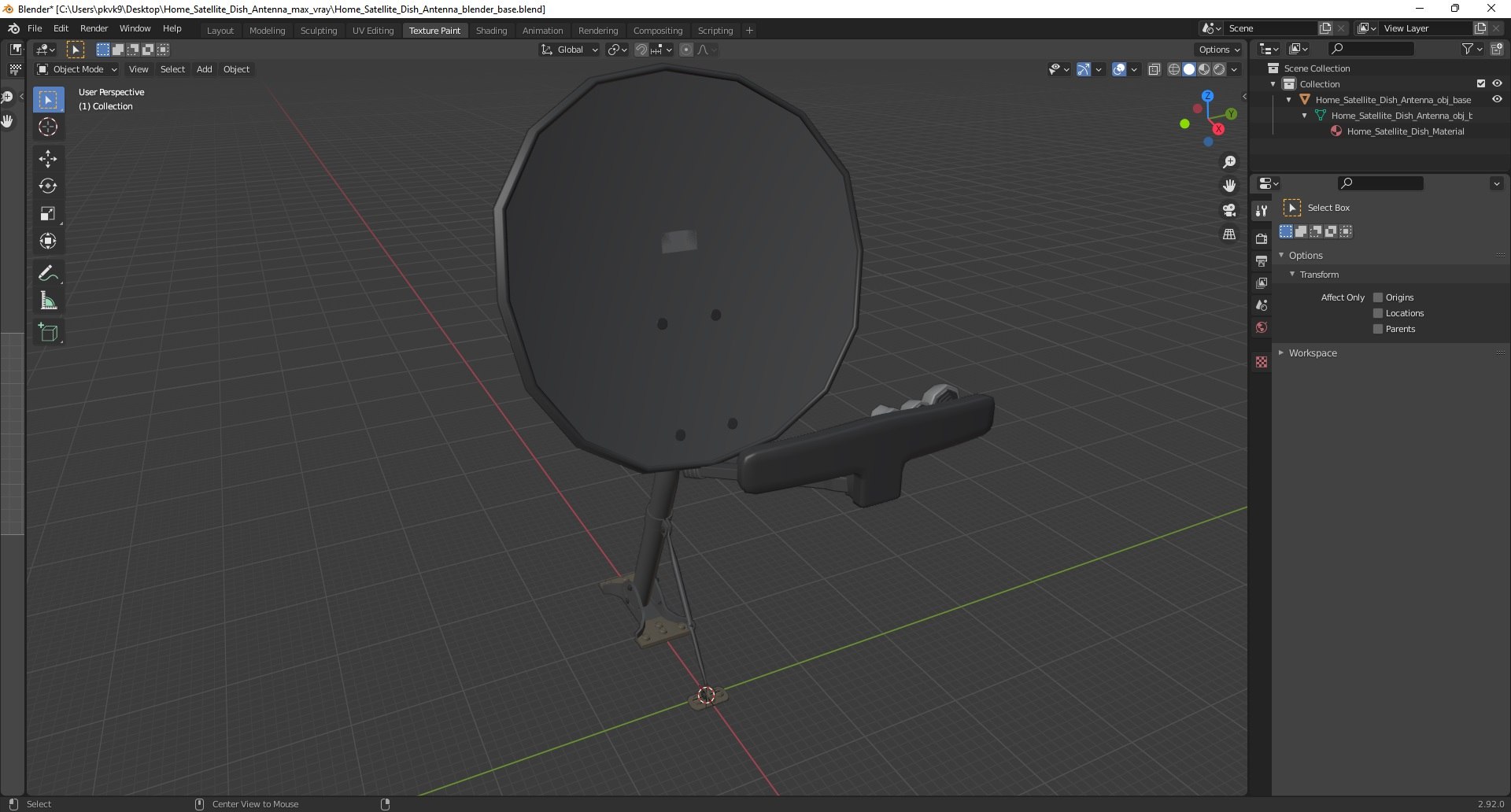Enable the Origins checkbox

1378,297
